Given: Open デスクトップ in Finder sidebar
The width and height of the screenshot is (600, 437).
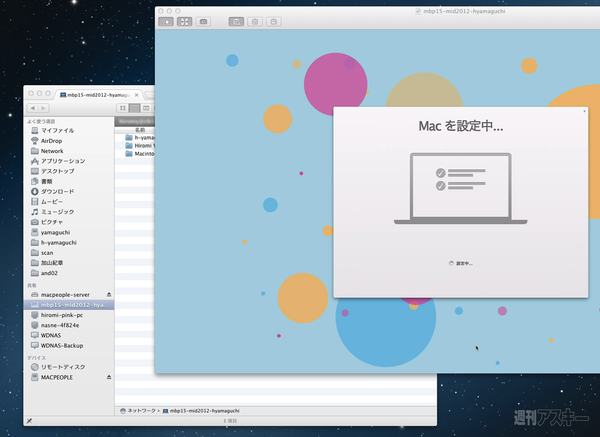Looking at the screenshot, I should click(x=57, y=171).
